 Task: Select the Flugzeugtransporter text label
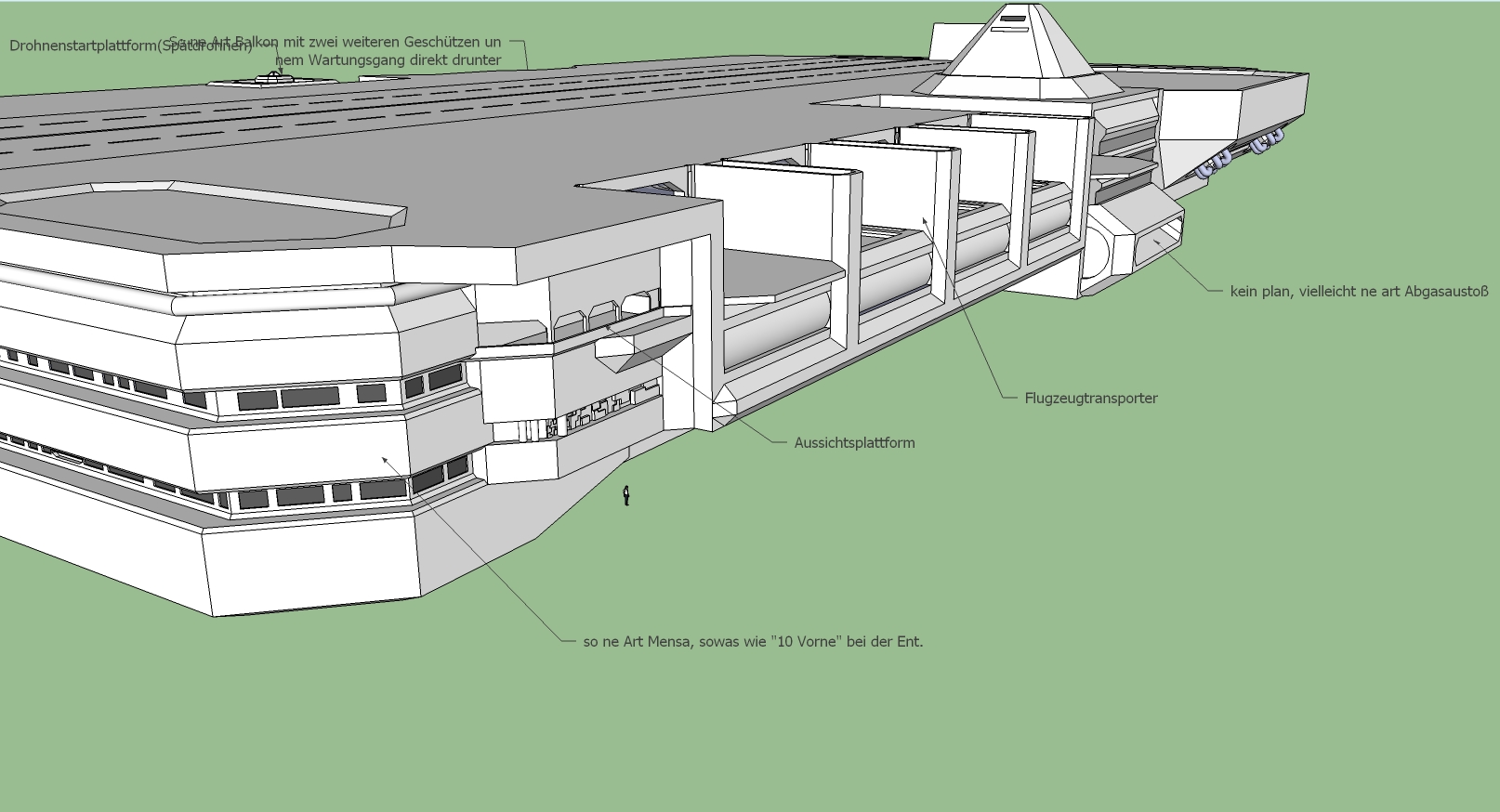[x=1090, y=399]
